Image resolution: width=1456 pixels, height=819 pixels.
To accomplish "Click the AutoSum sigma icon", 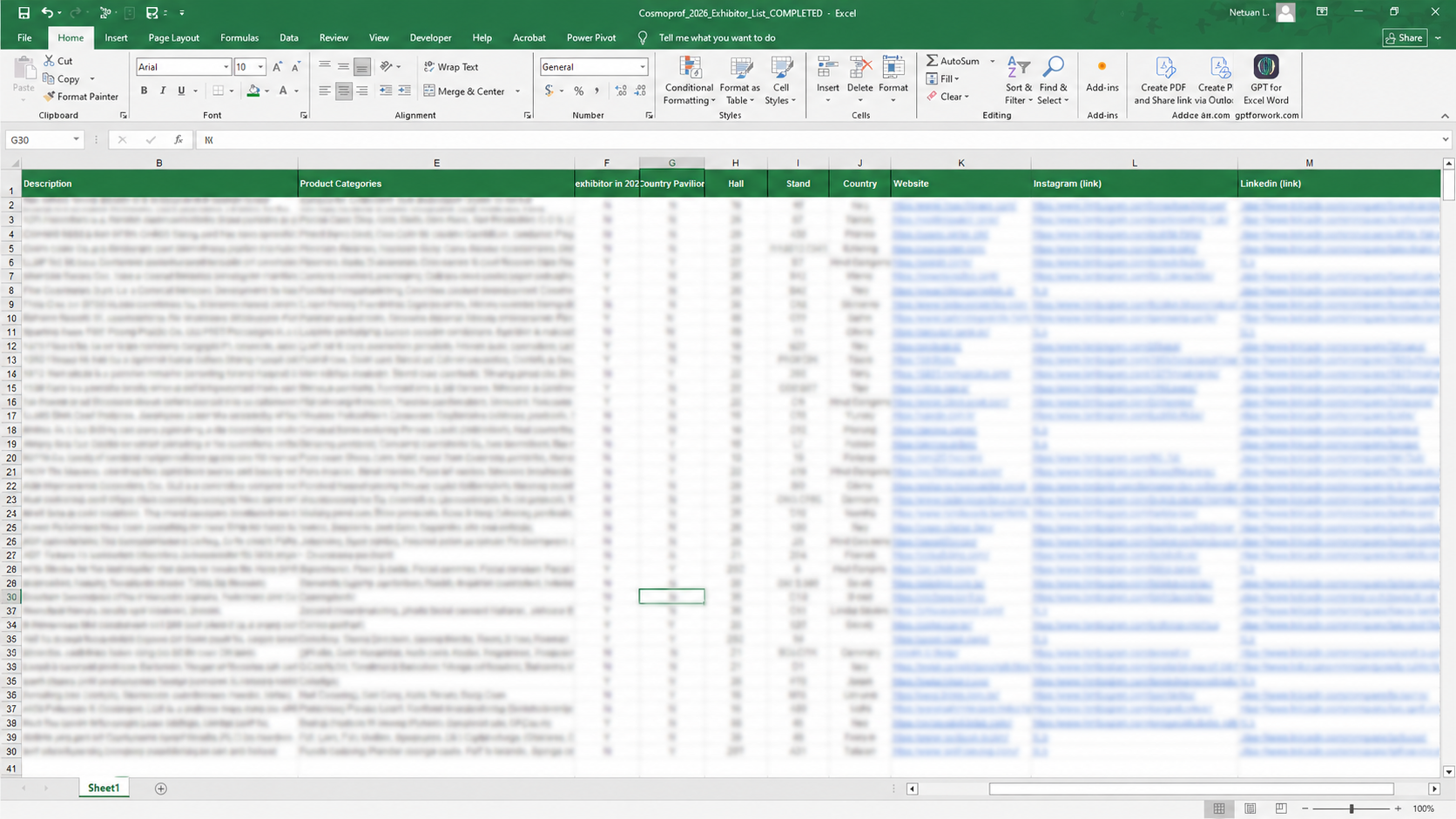I will point(932,61).
